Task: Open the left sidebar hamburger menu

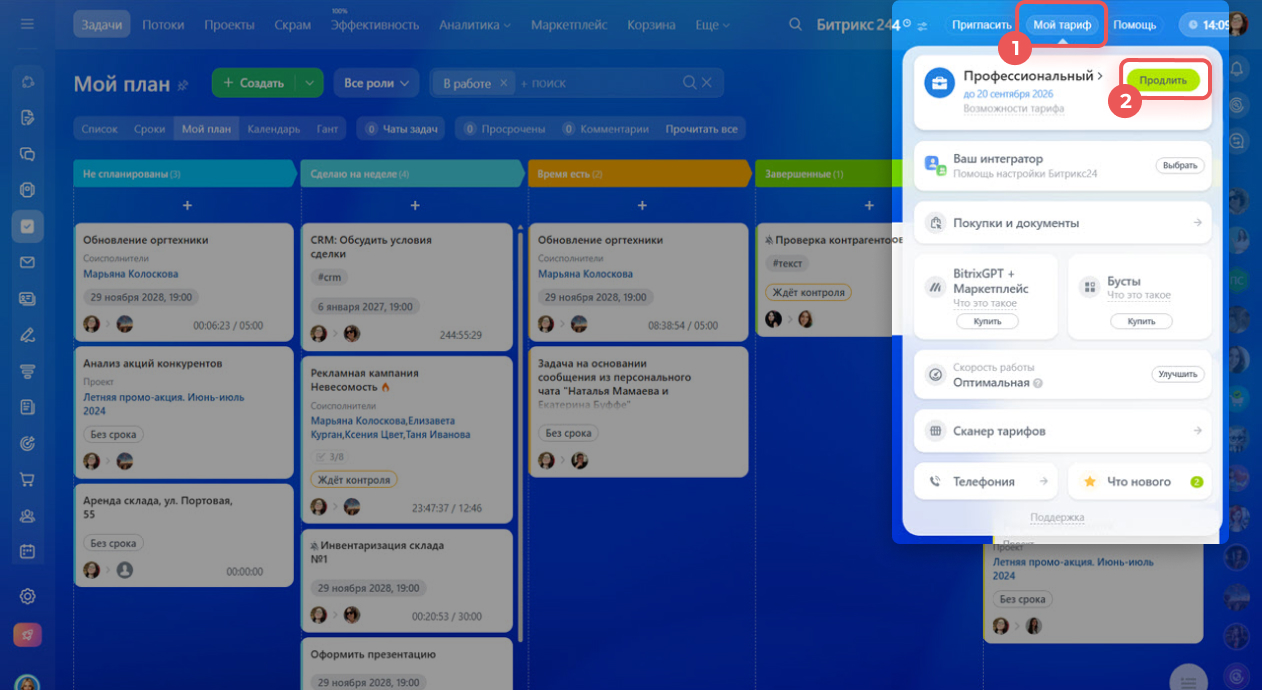Action: coord(27,24)
